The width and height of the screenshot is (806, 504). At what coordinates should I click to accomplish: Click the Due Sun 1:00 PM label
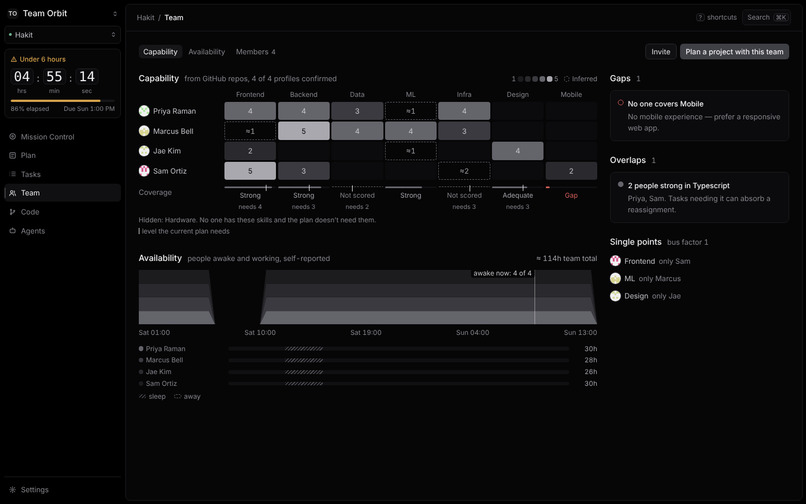click(89, 109)
